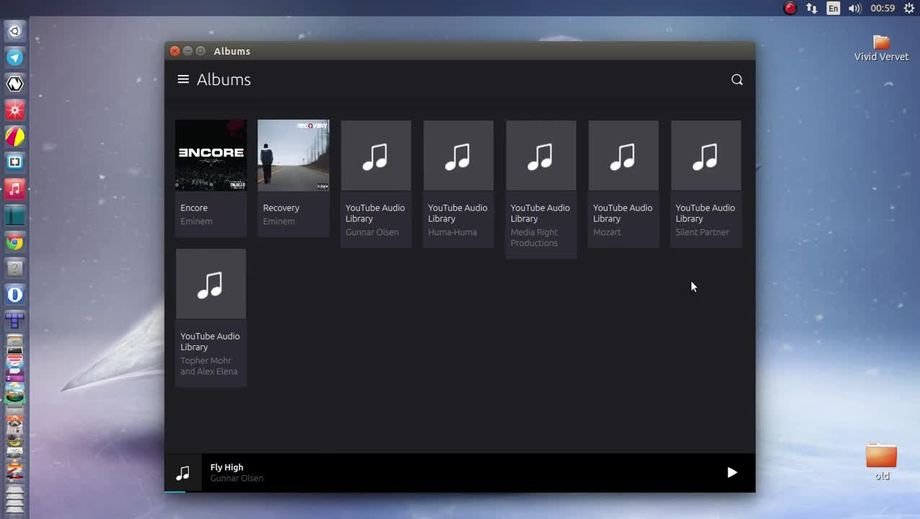Open the Encore album by Eminem
The image size is (920, 519).
[211, 156]
